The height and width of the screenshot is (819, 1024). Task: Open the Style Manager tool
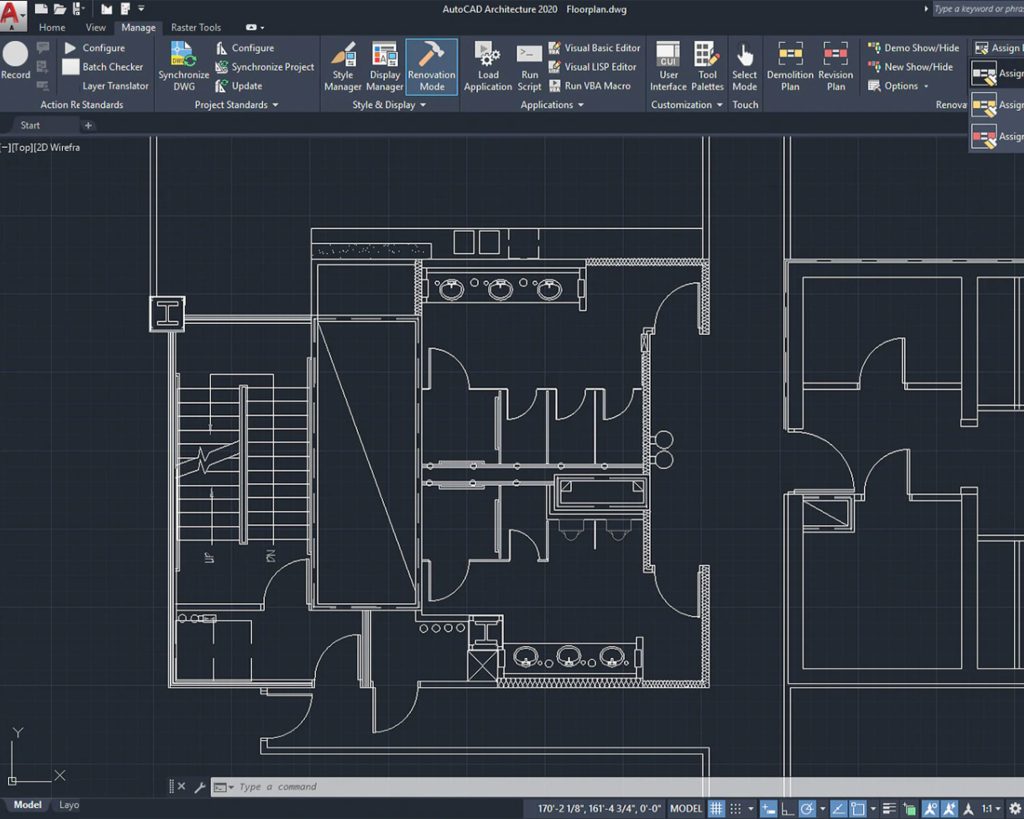pos(343,67)
